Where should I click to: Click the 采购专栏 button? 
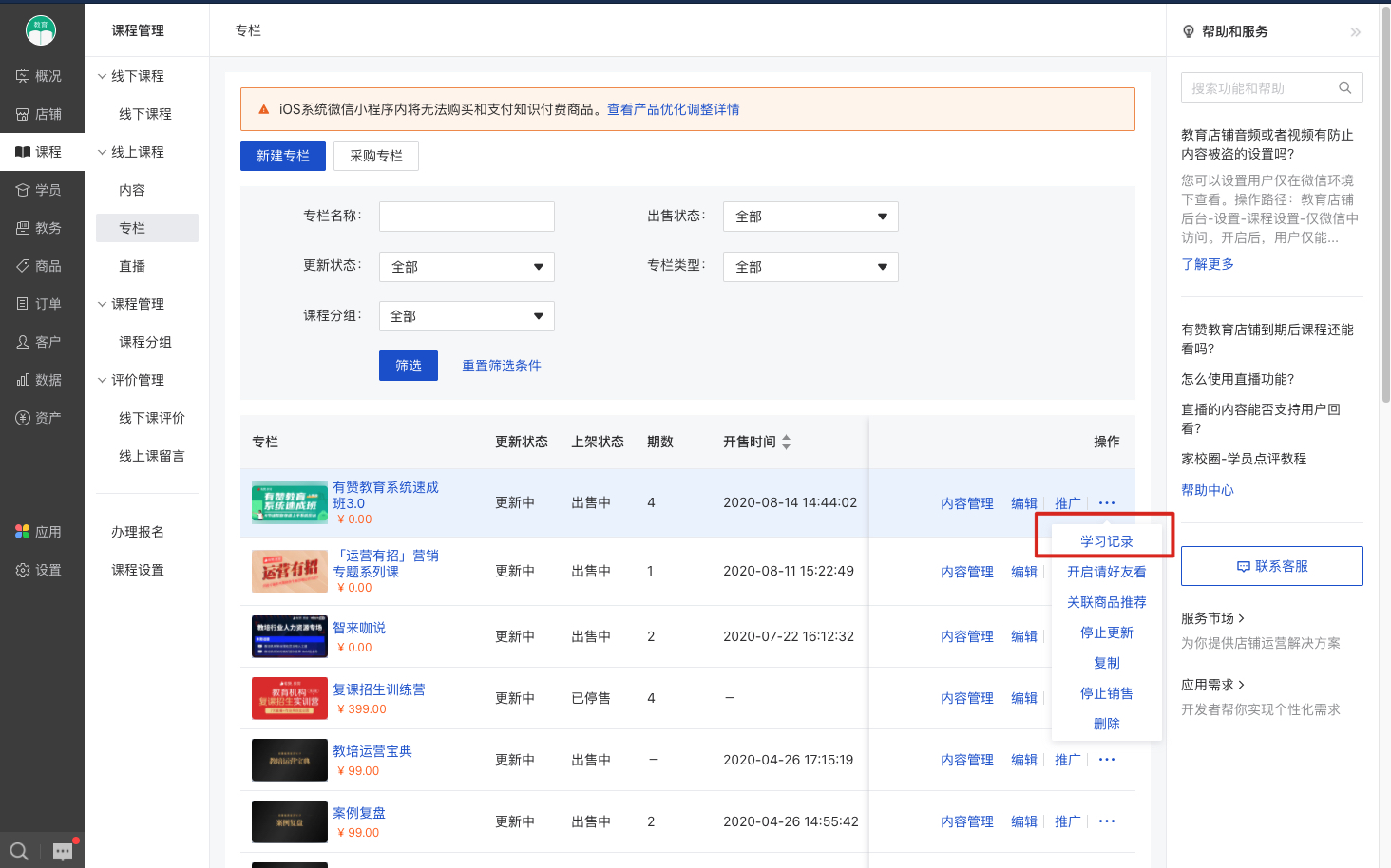tap(376, 156)
